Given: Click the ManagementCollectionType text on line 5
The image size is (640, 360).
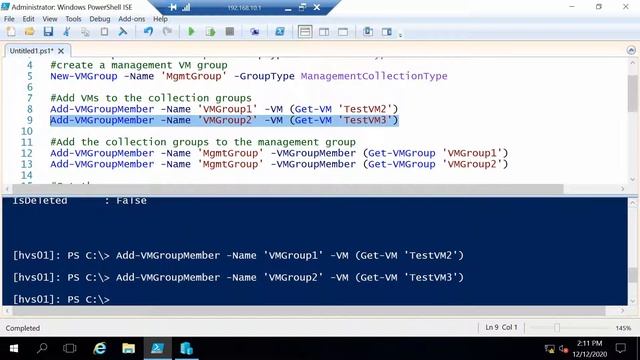Looking at the screenshot, I should [x=374, y=76].
